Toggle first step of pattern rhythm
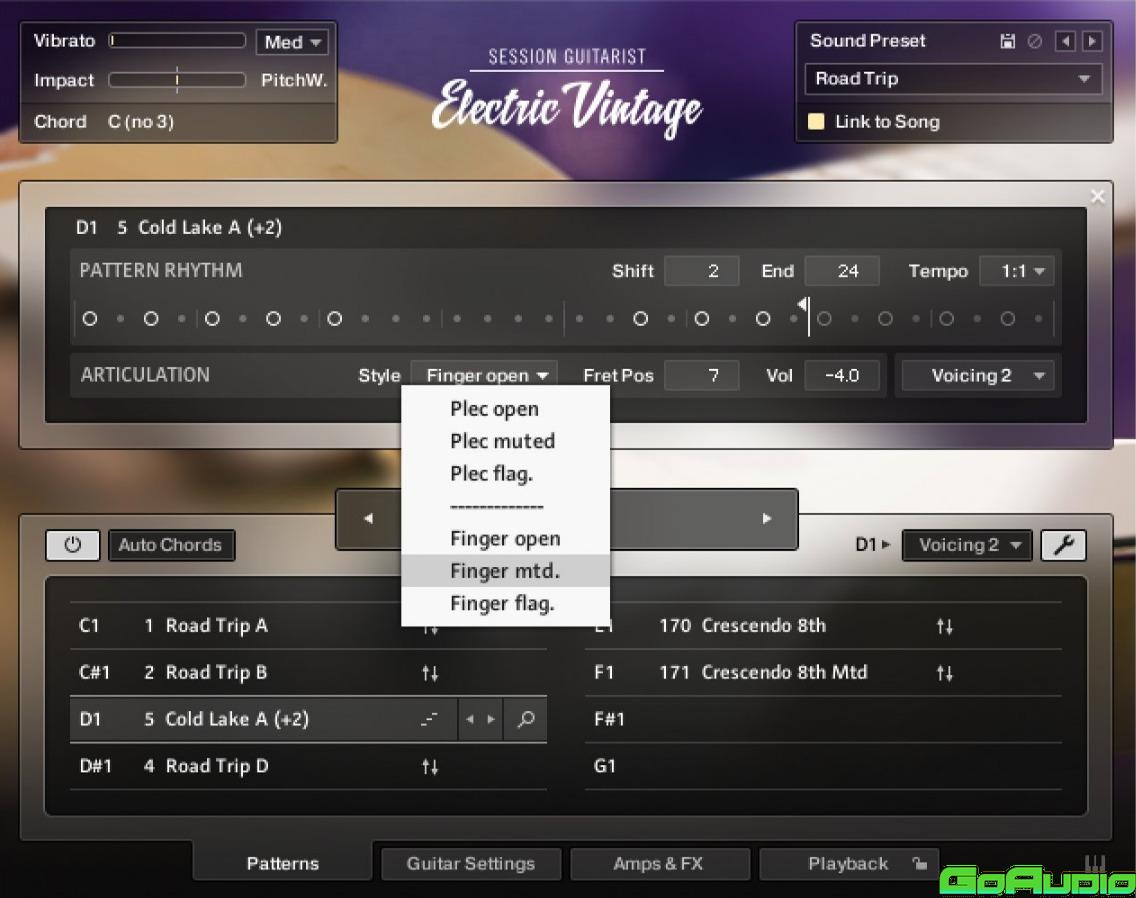This screenshot has width=1136, height=898. (x=90, y=318)
